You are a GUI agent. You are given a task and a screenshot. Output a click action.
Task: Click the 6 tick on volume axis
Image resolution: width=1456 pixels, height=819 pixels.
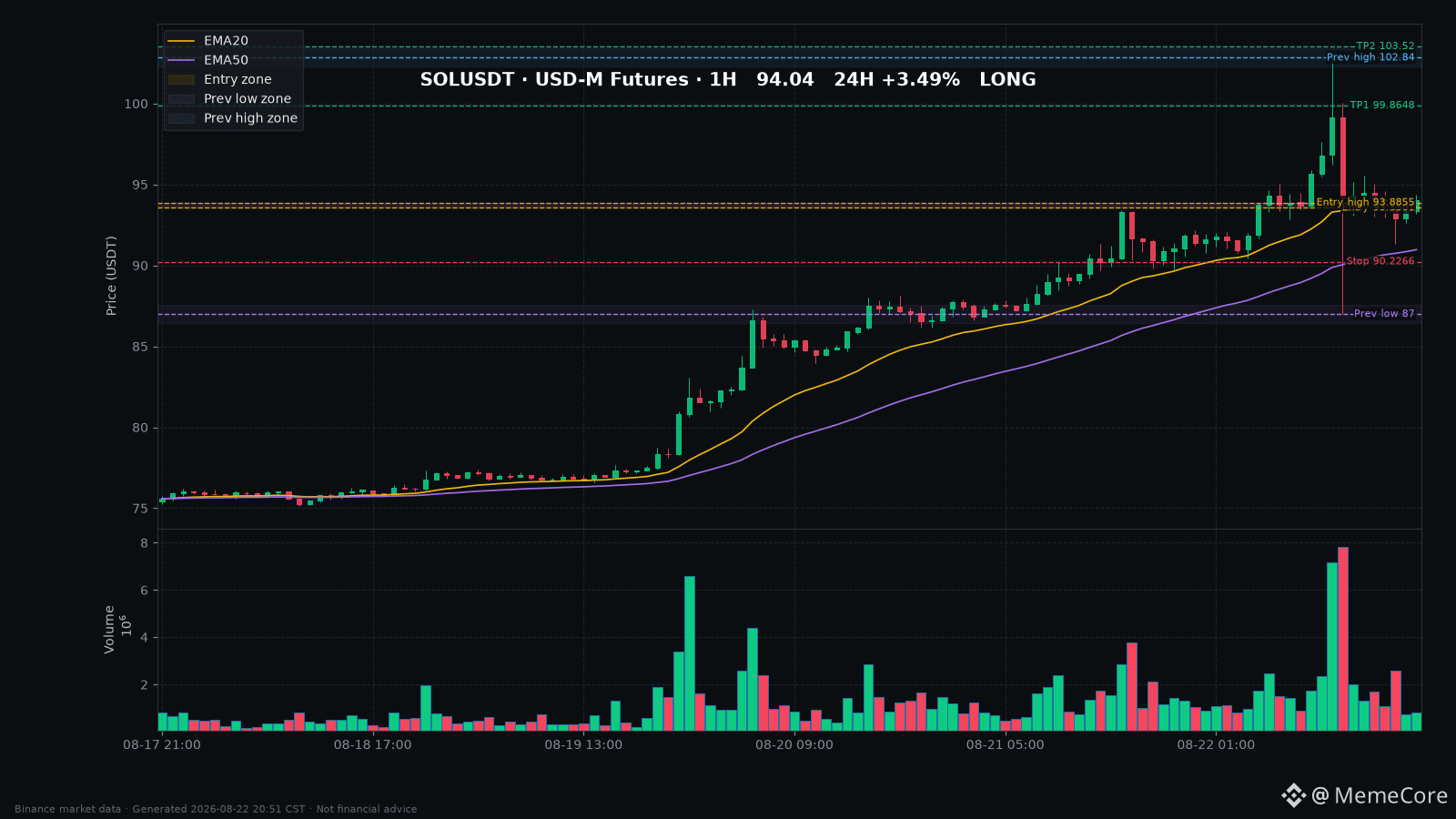pyautogui.click(x=144, y=591)
